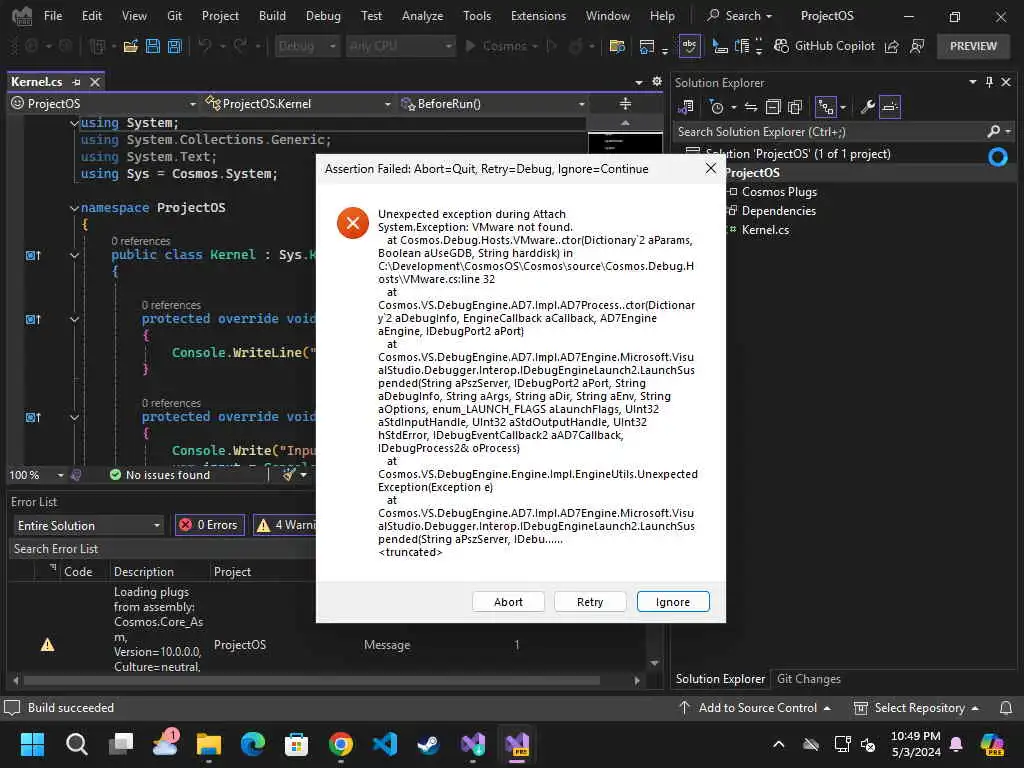
Task: Open the solution configurations Debug dropdown
Action: (306, 46)
